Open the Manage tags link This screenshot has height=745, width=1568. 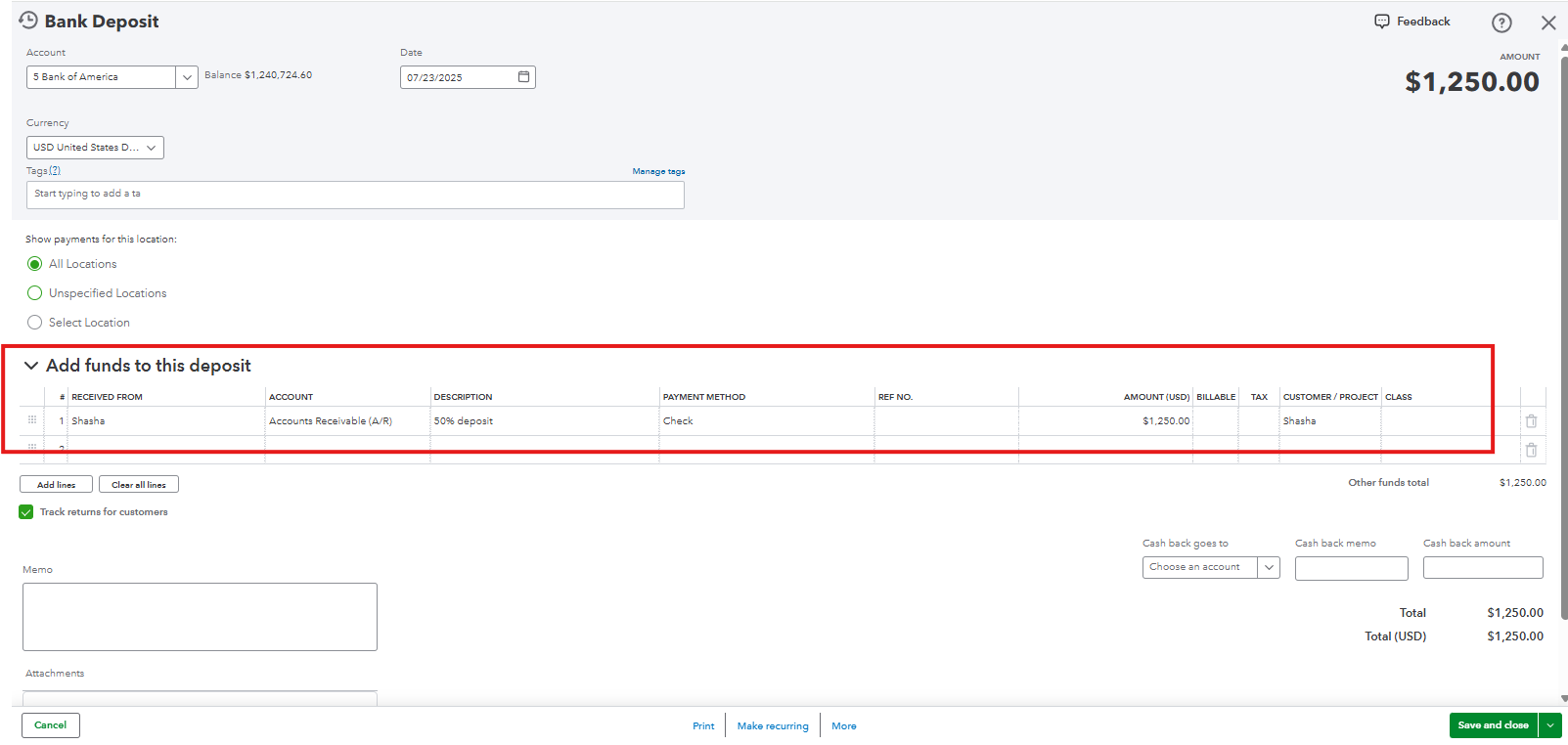[658, 171]
